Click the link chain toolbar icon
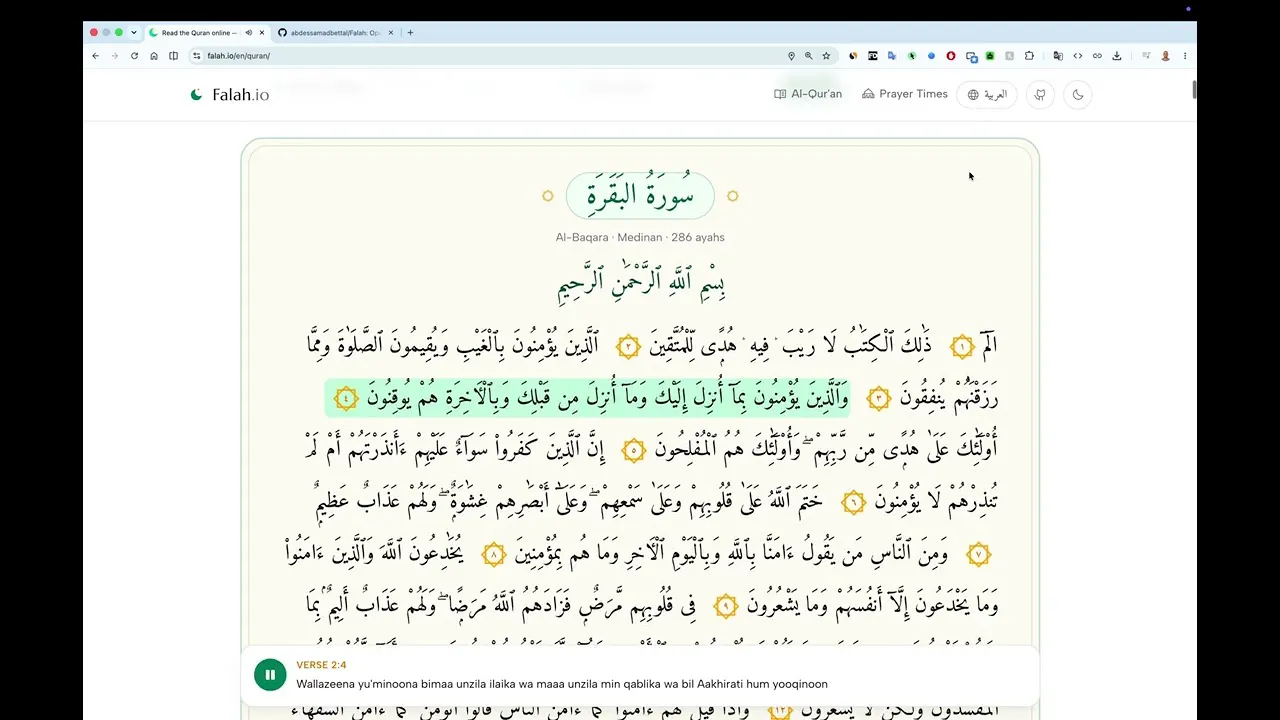The width and height of the screenshot is (1280, 720). point(1097,56)
